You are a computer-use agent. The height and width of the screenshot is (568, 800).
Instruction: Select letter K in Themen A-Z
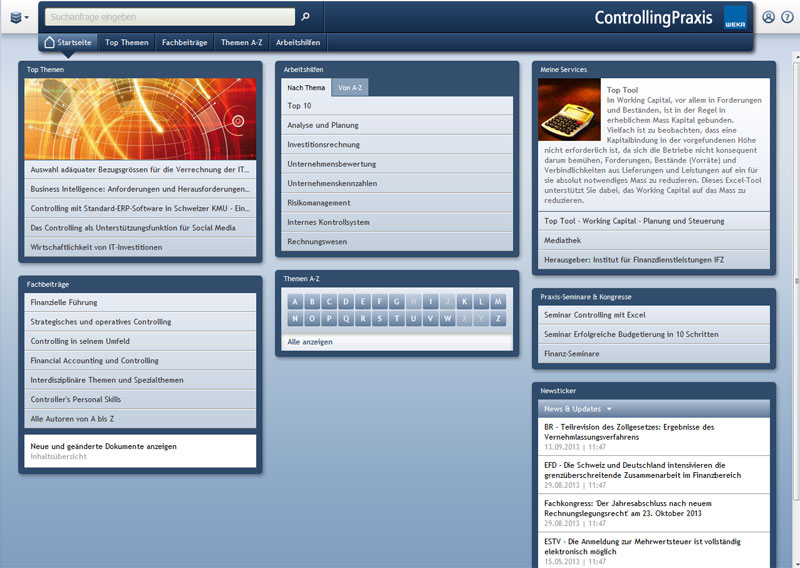click(464, 302)
